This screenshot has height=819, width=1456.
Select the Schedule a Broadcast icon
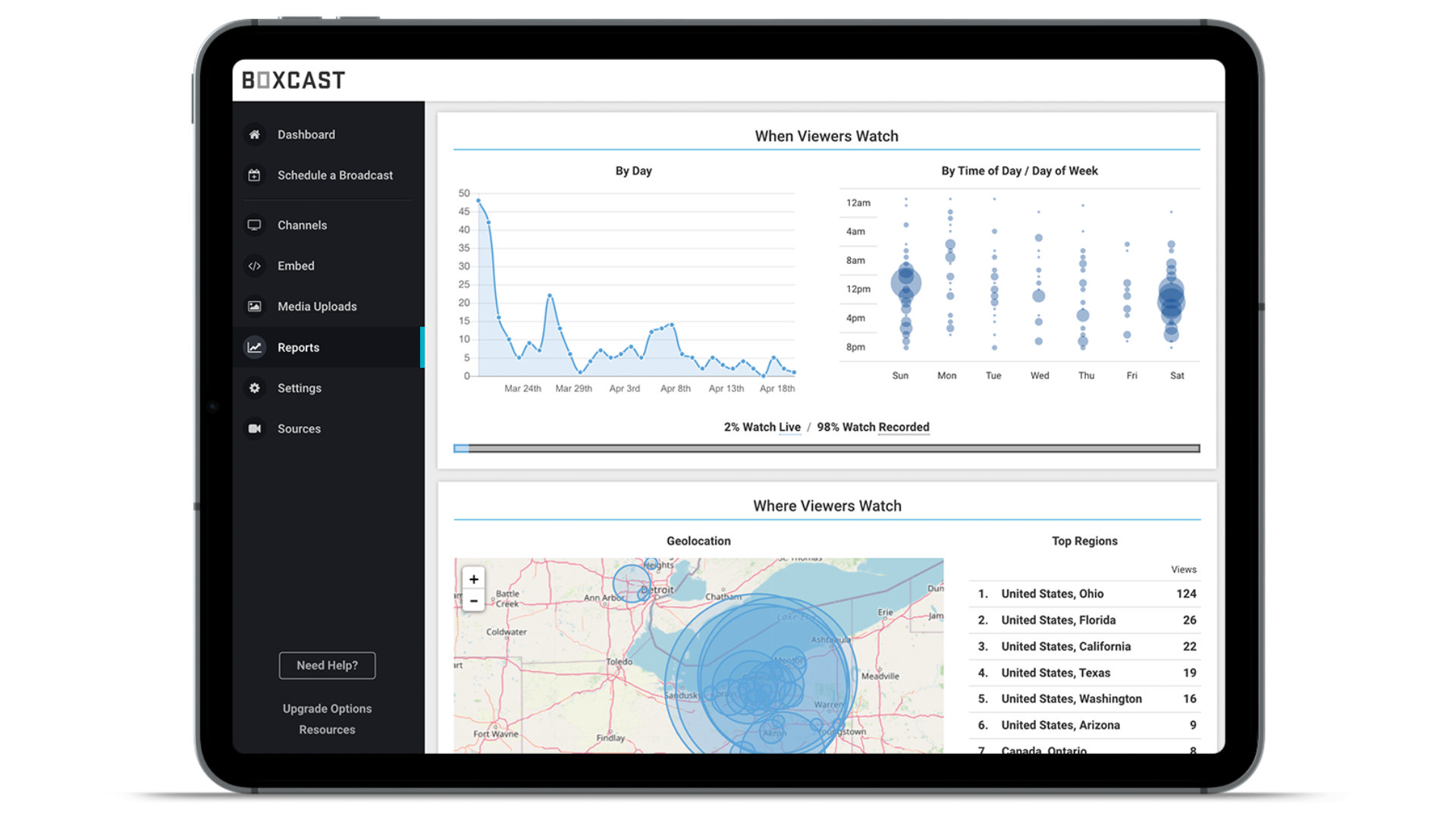click(256, 175)
